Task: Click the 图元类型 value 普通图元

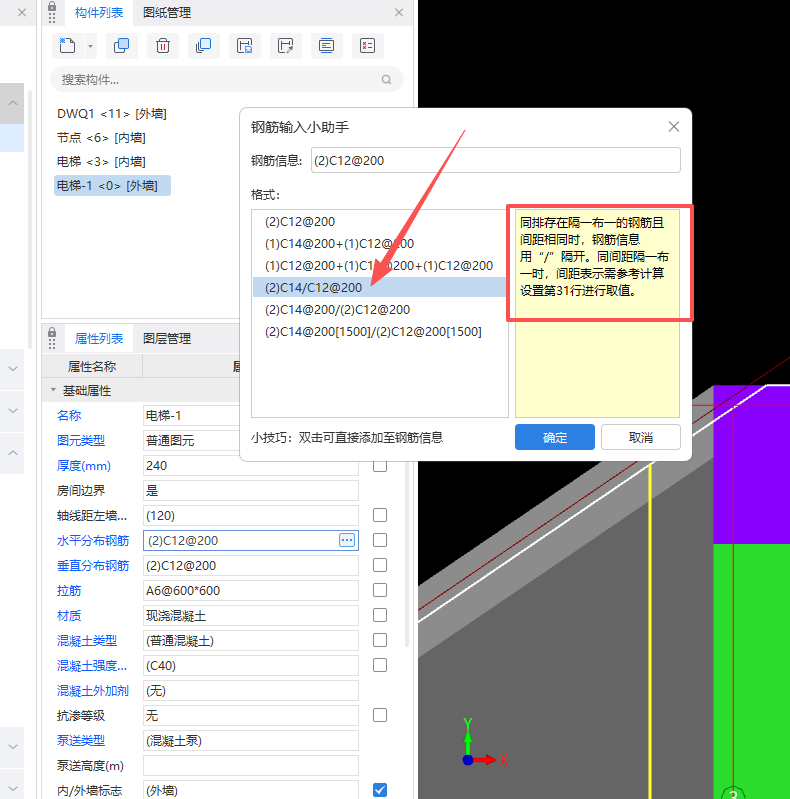Action: (x=191, y=441)
